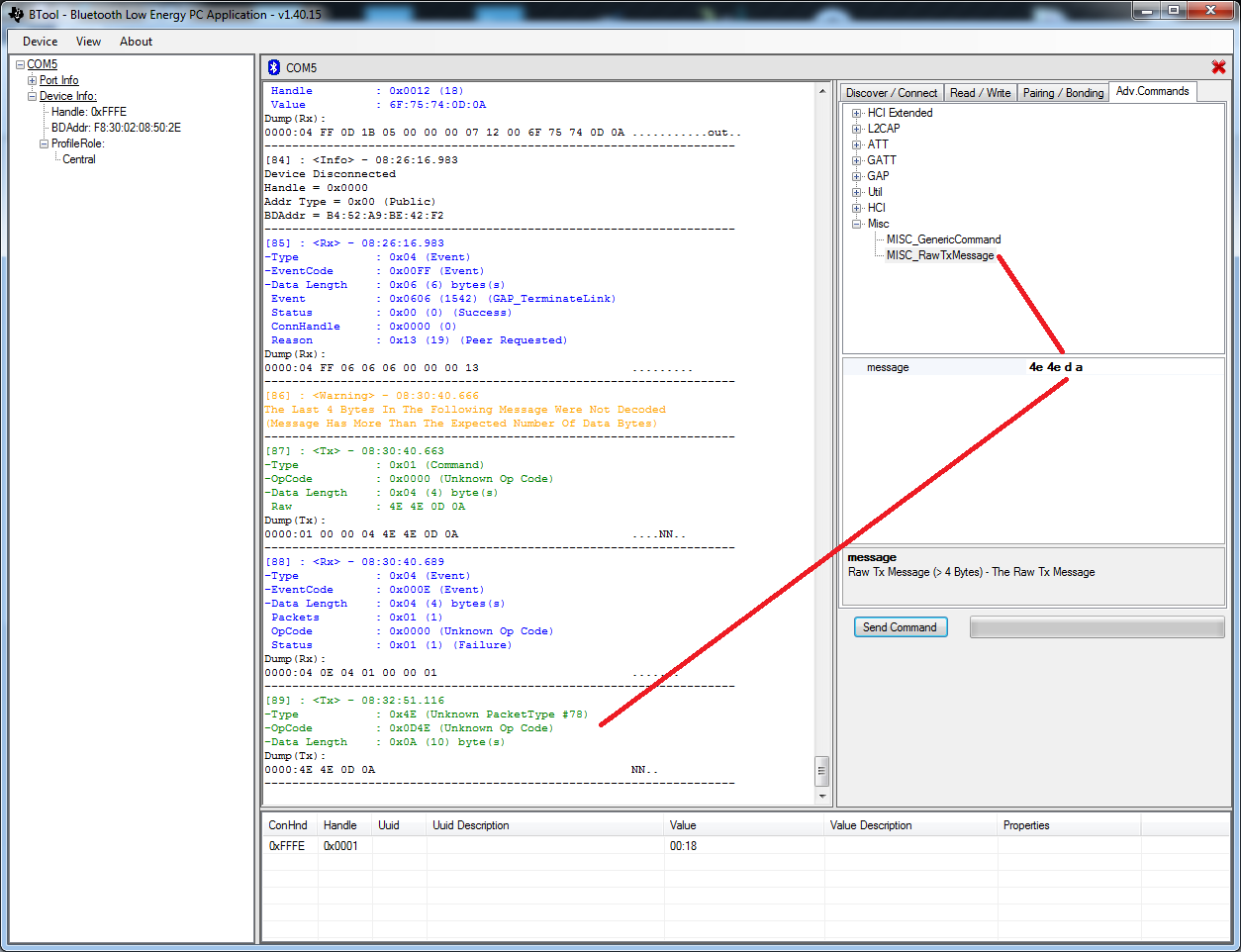
Task: Expand the GAP command group
Action: click(857, 176)
